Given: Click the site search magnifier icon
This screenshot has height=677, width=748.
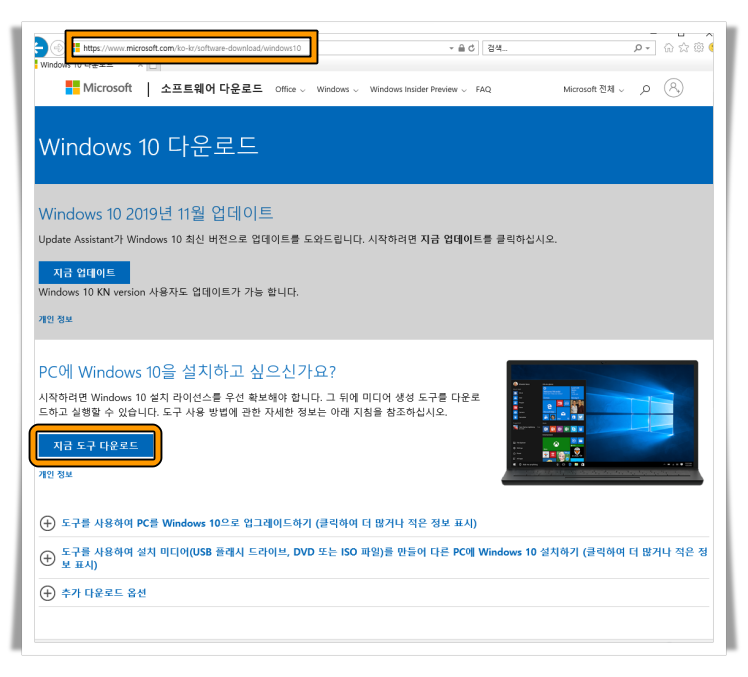Looking at the screenshot, I should (645, 89).
